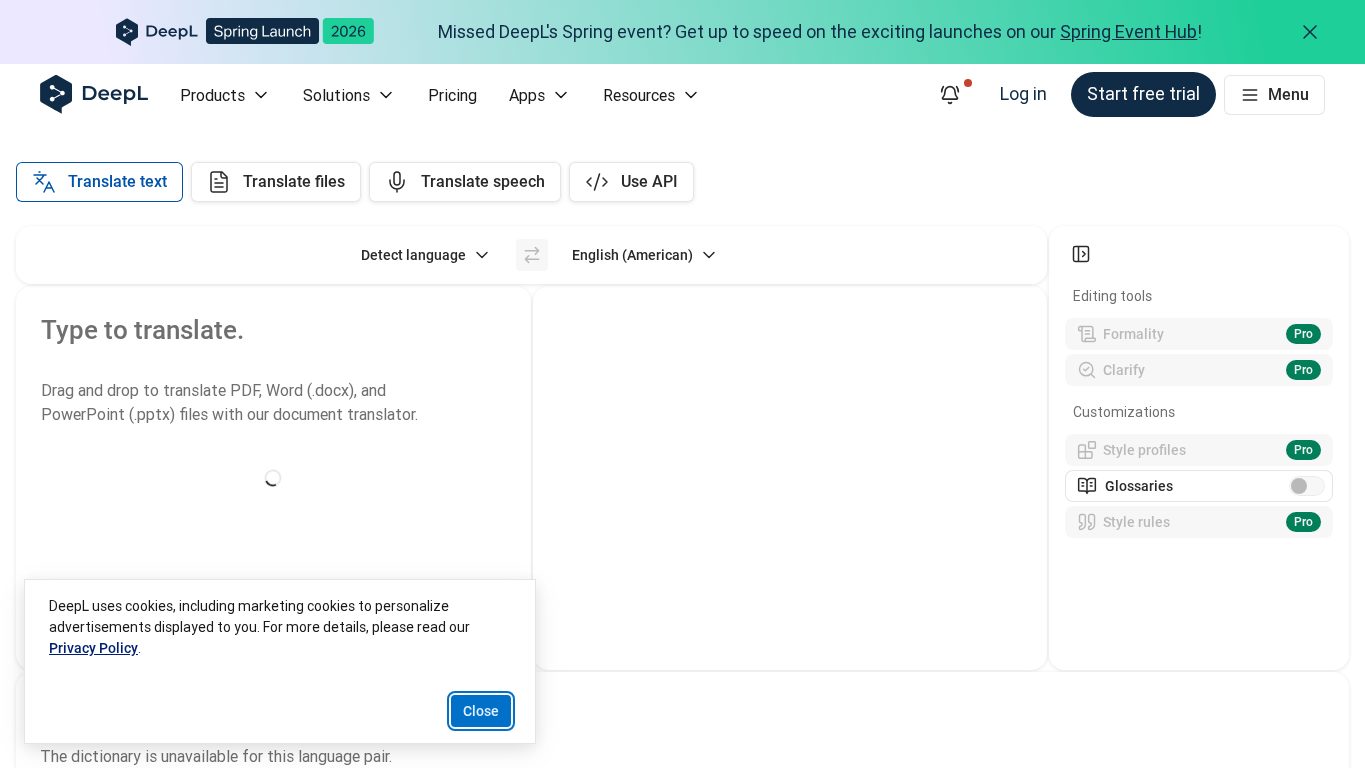Click the swap languages arrows icon
The width and height of the screenshot is (1365, 768).
[x=532, y=255]
